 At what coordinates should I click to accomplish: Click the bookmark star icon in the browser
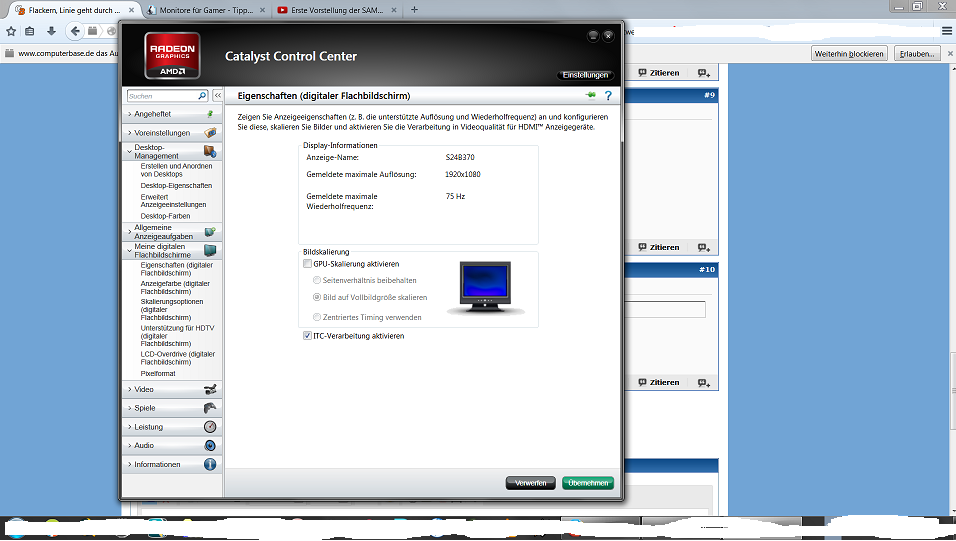pos(10,31)
